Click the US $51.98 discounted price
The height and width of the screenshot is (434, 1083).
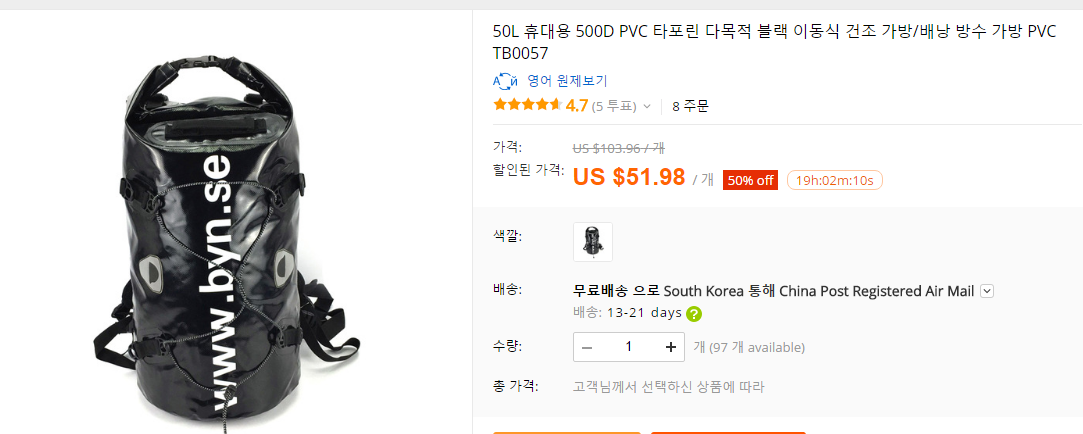[x=629, y=177]
